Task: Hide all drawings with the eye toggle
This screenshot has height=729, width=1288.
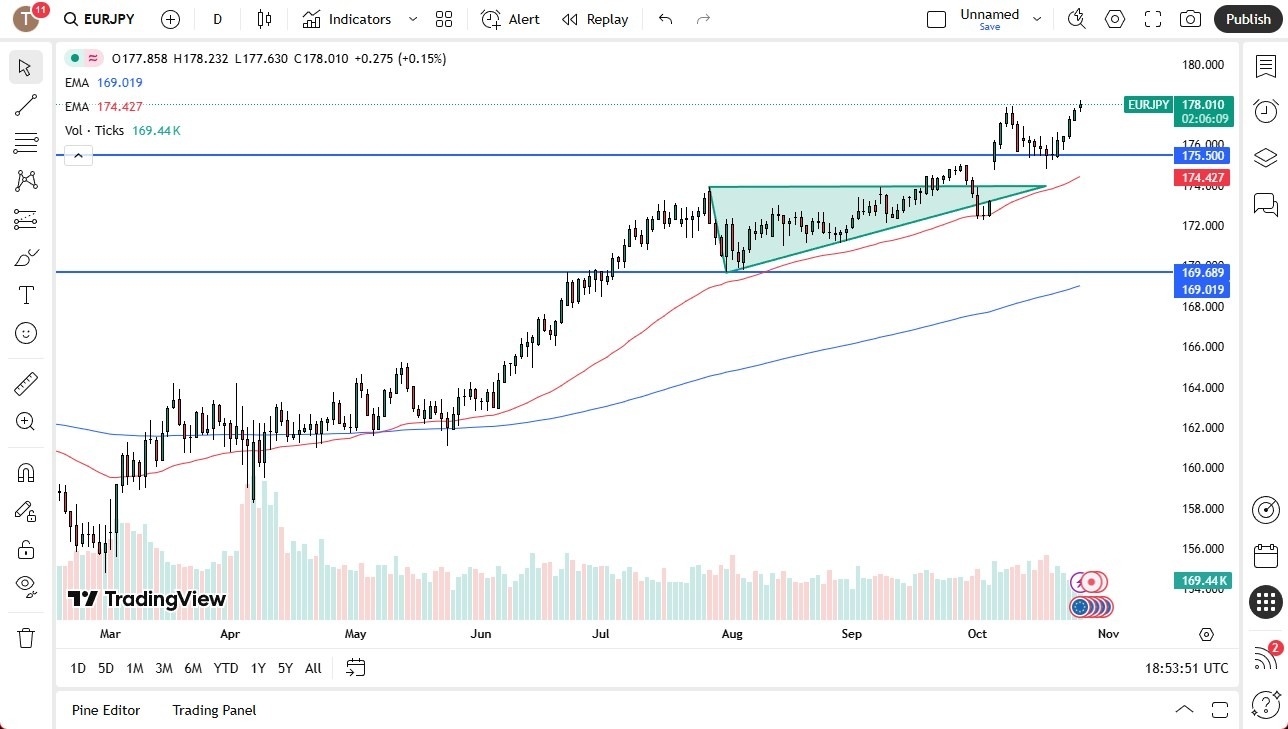Action: (x=25, y=586)
